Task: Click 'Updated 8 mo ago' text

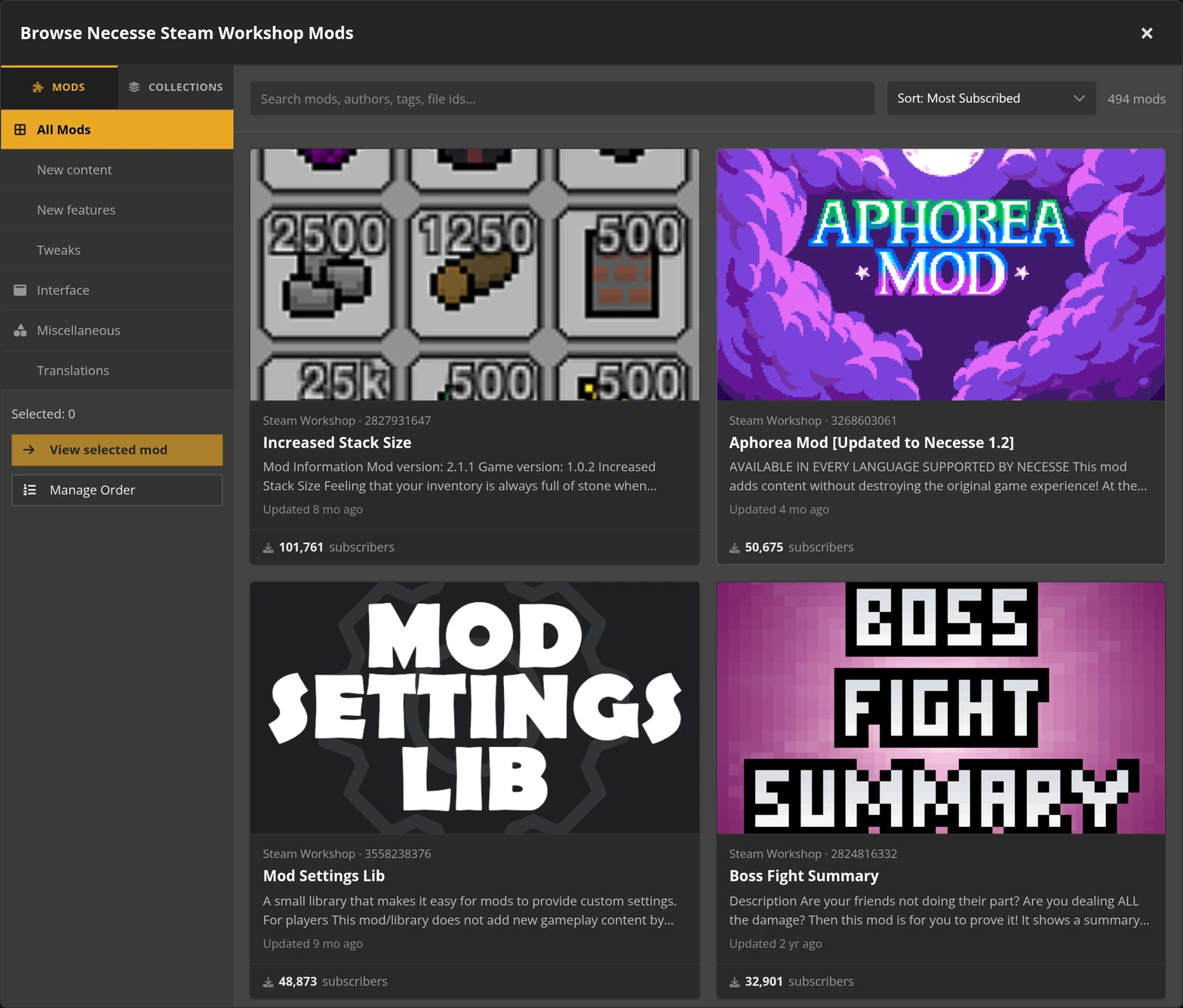Action: [313, 509]
